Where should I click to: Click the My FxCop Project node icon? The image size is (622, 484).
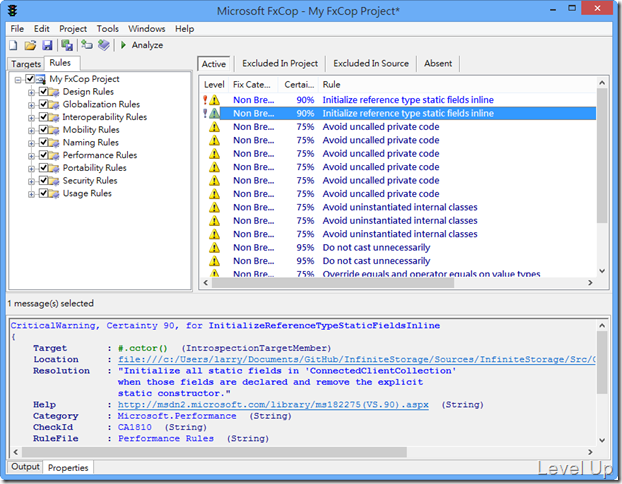click(x=40, y=79)
